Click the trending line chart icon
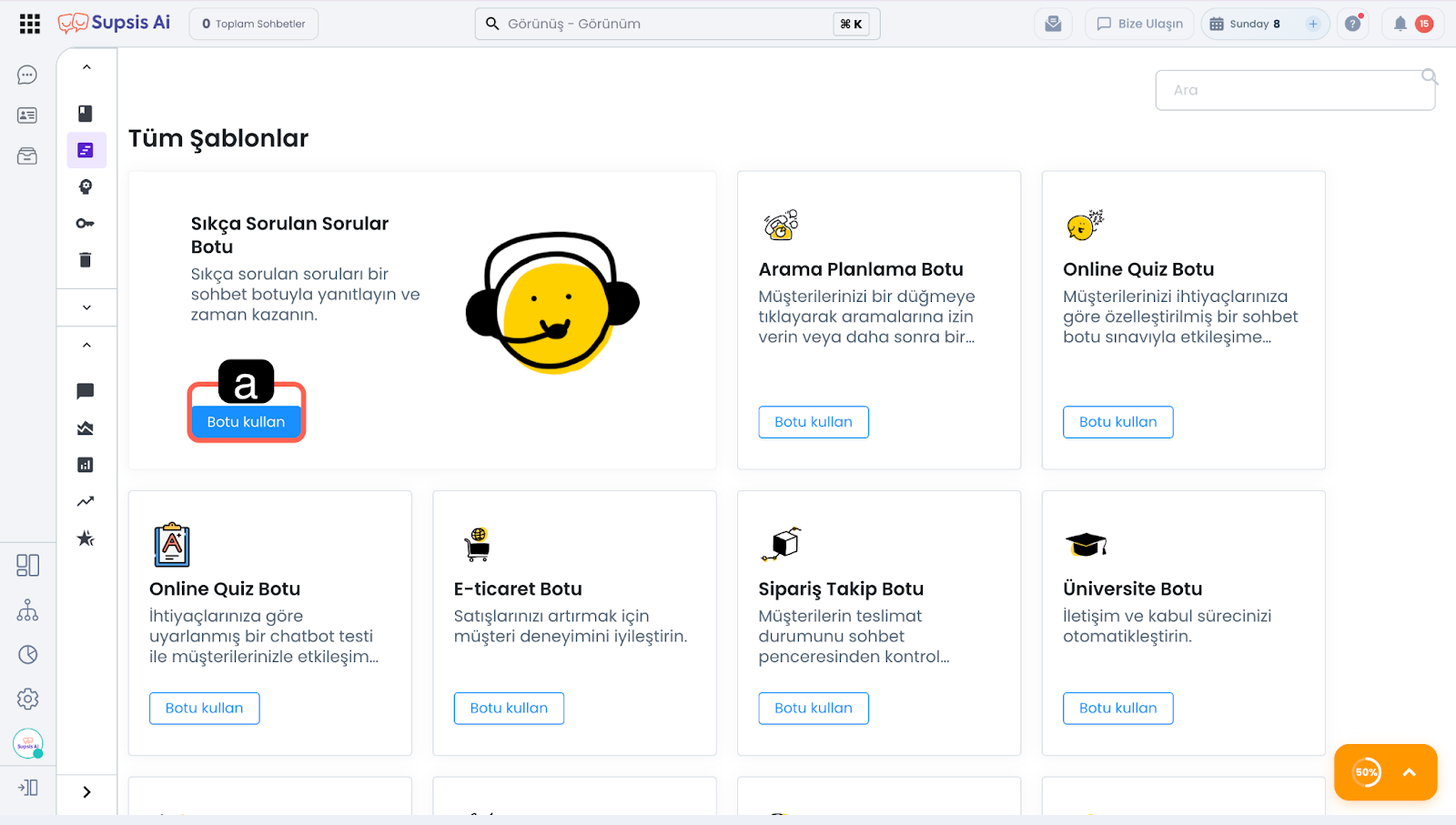 click(x=86, y=501)
